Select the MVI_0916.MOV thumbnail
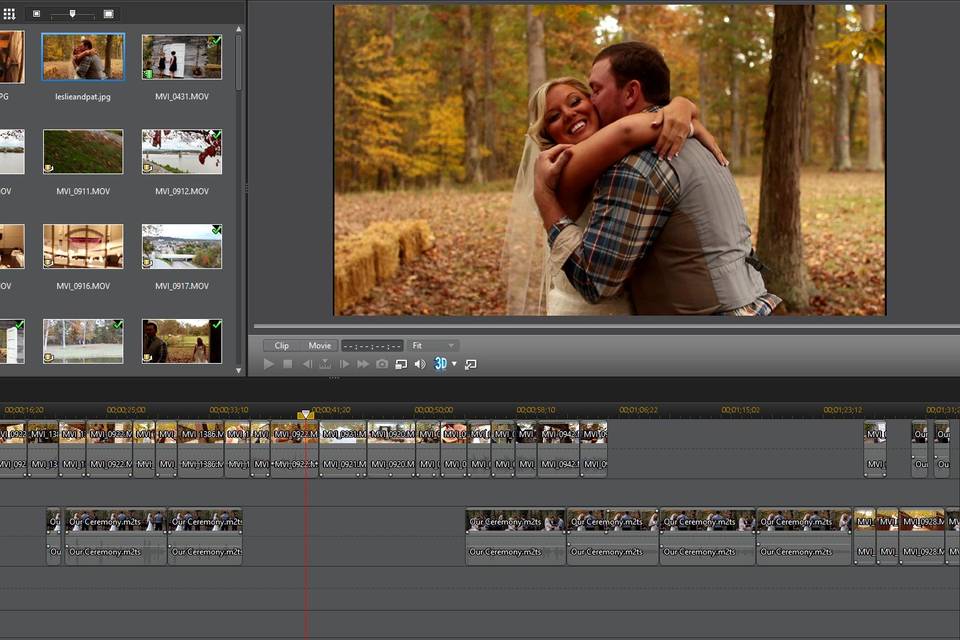Image resolution: width=960 pixels, height=640 pixels. coord(83,246)
